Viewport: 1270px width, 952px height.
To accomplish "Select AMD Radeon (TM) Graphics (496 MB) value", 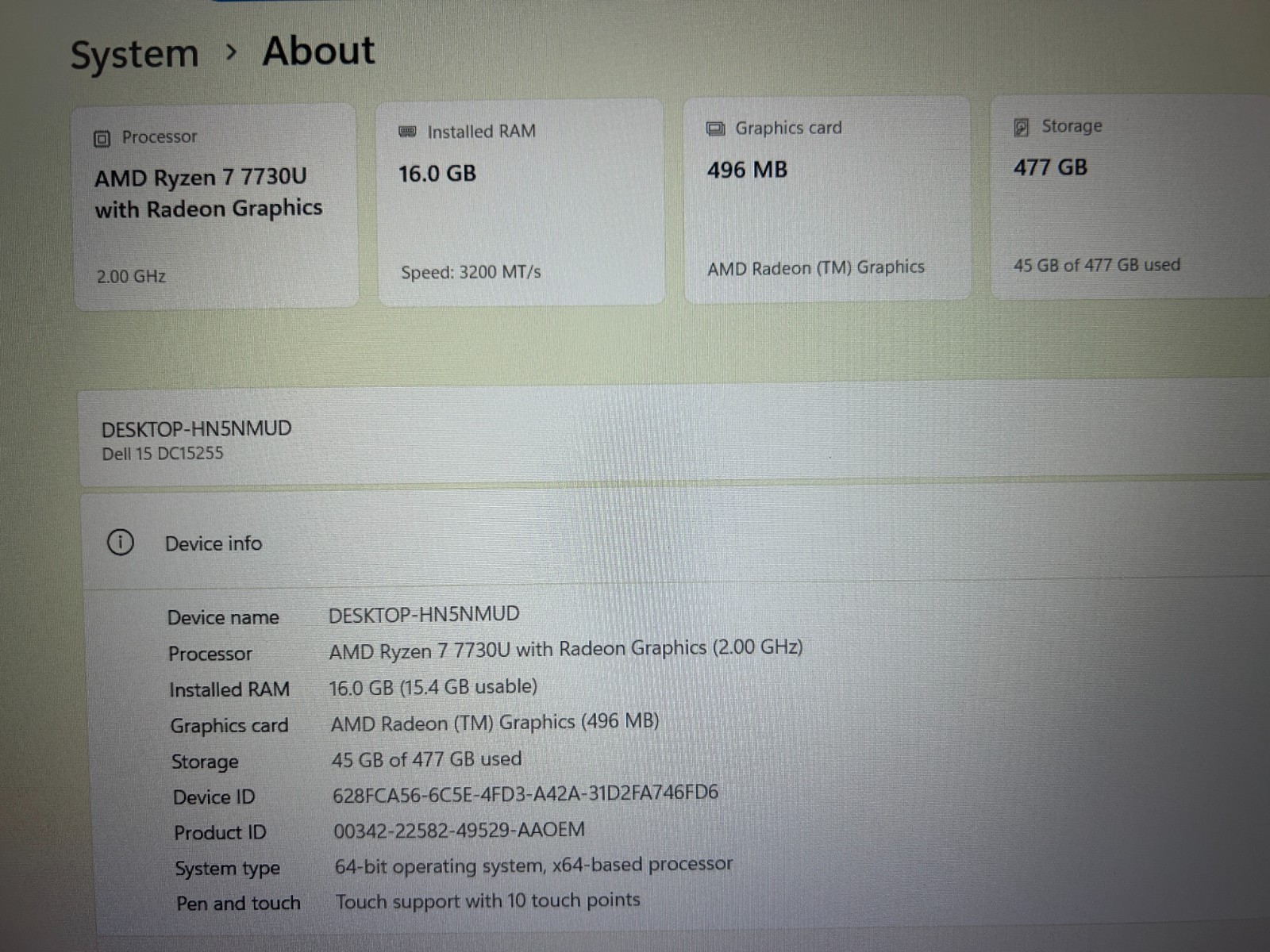I will click(495, 723).
